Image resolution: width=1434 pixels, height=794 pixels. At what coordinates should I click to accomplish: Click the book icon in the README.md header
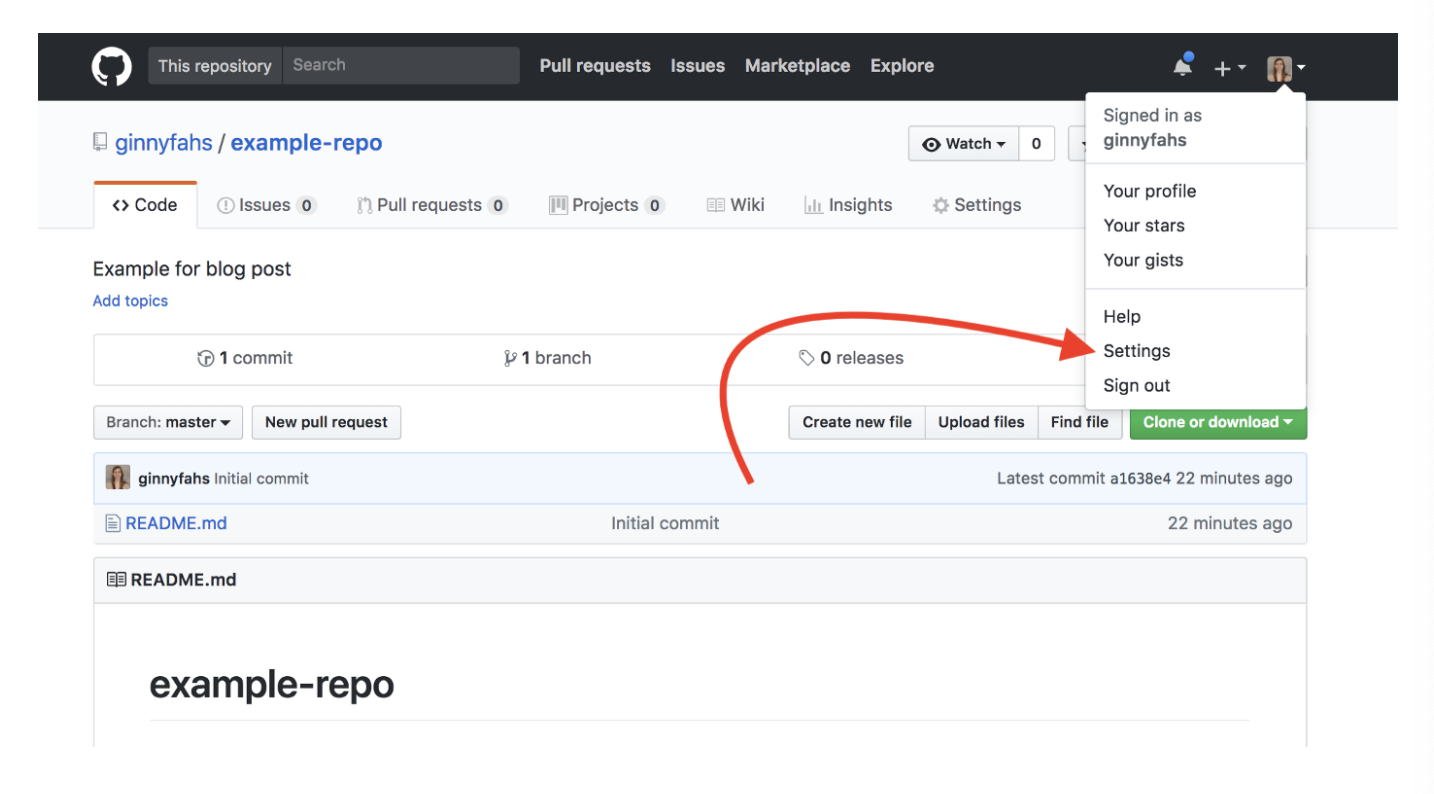tap(116, 580)
